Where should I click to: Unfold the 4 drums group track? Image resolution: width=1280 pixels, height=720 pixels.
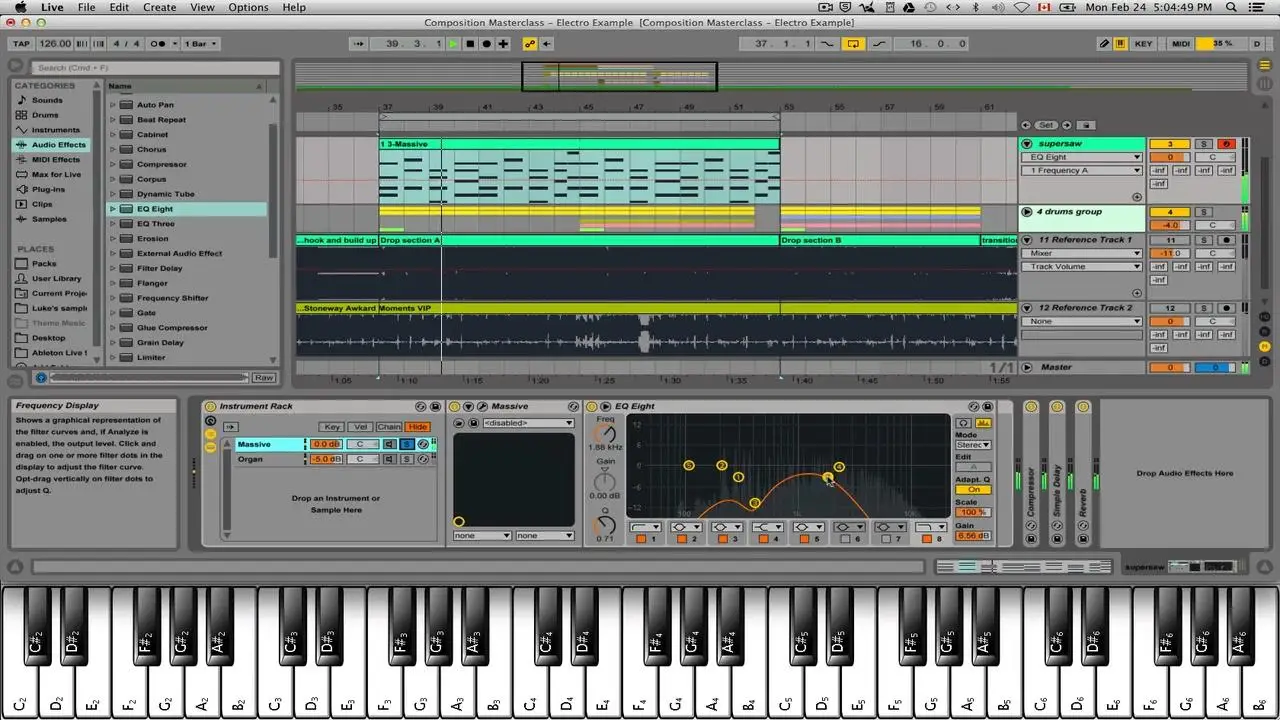point(1027,212)
